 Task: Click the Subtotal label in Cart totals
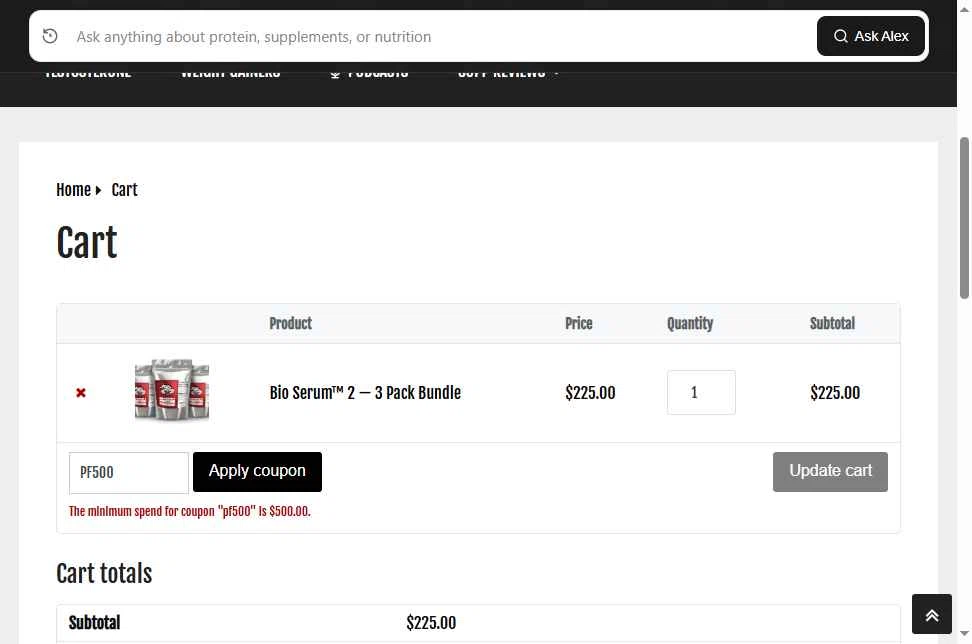[x=94, y=622]
